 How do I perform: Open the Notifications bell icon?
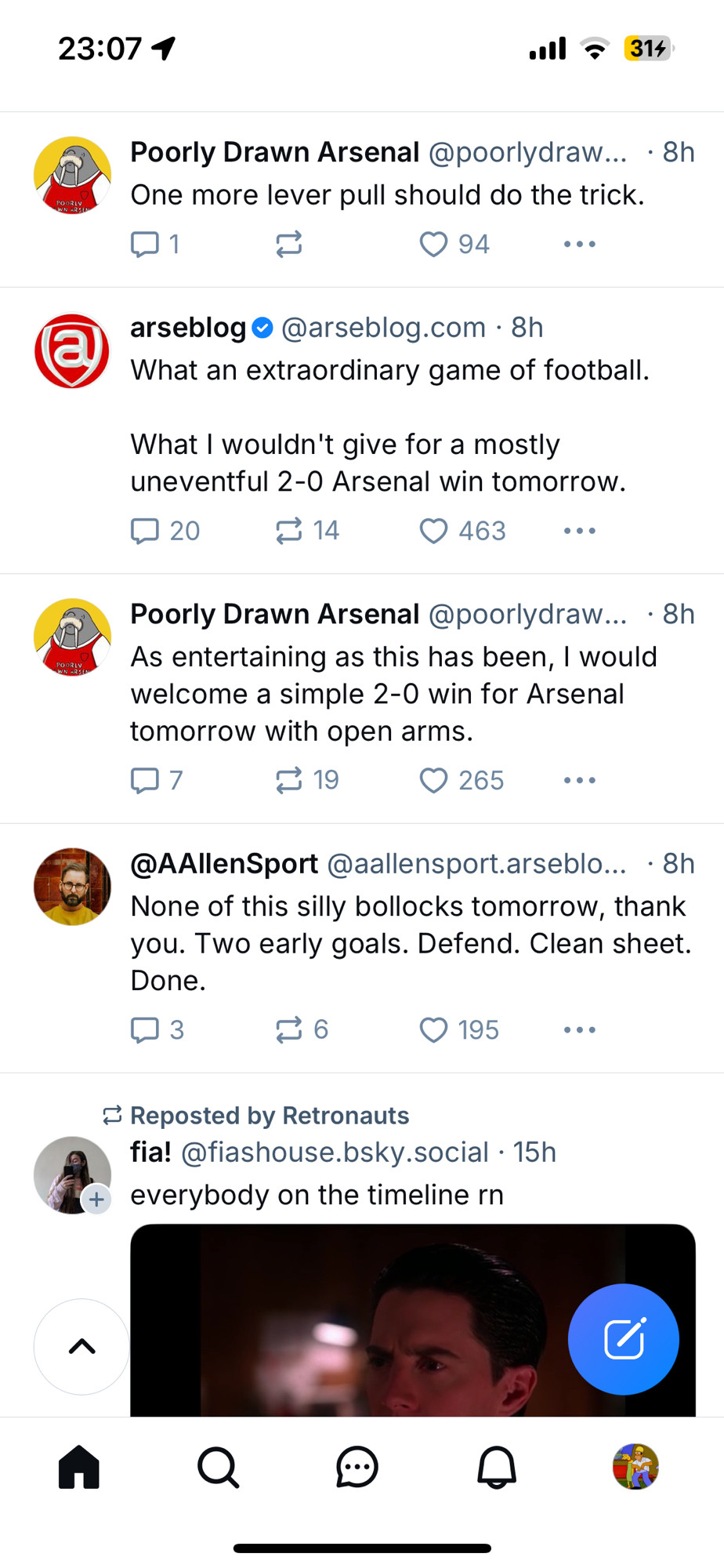(x=497, y=1467)
